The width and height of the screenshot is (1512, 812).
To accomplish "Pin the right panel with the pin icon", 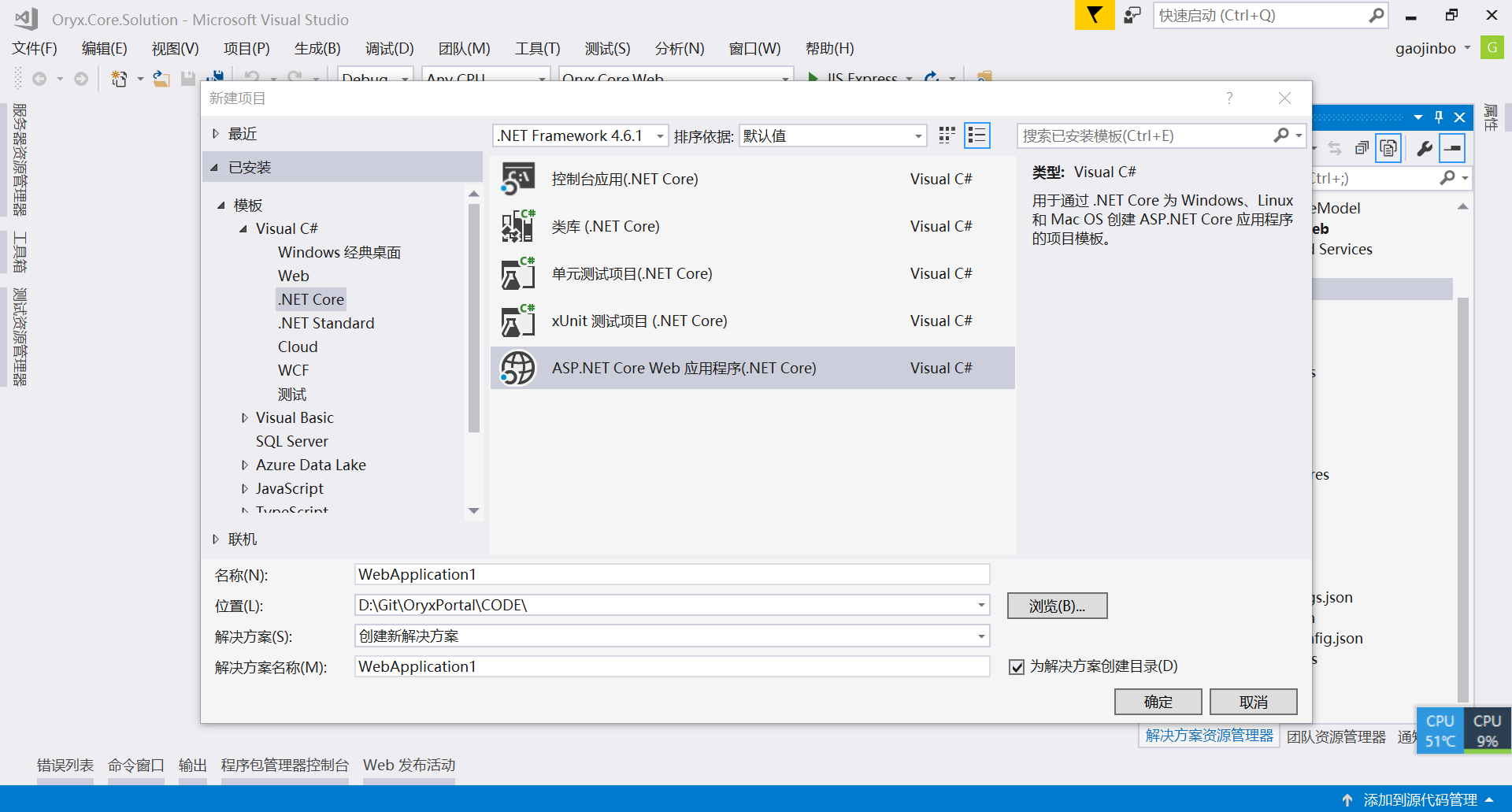I will [x=1439, y=117].
